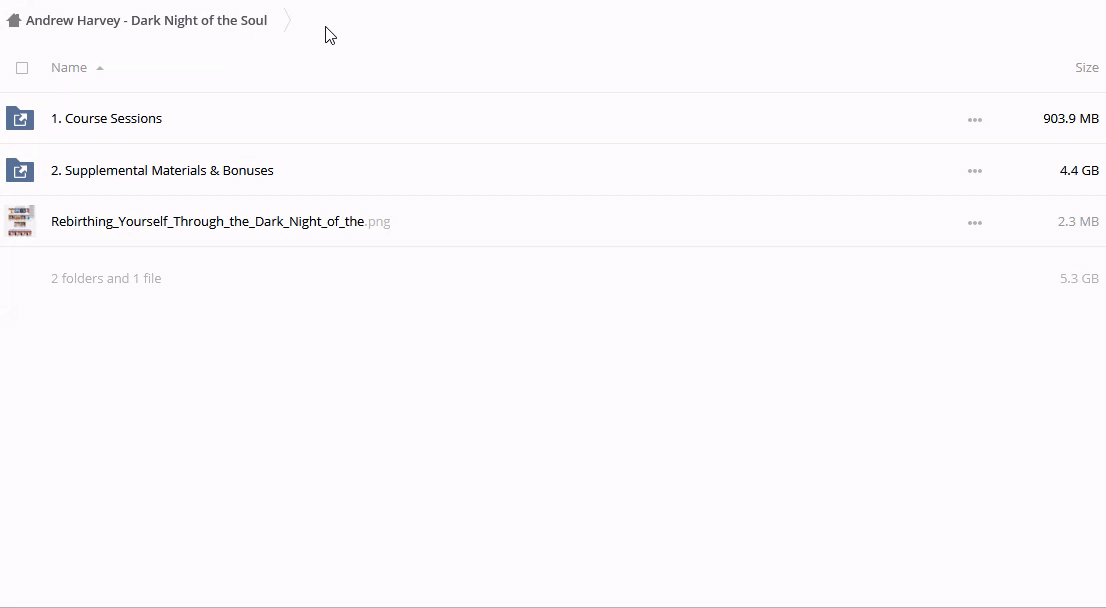Click the PNG file preview thumbnail

pyautogui.click(x=20, y=221)
